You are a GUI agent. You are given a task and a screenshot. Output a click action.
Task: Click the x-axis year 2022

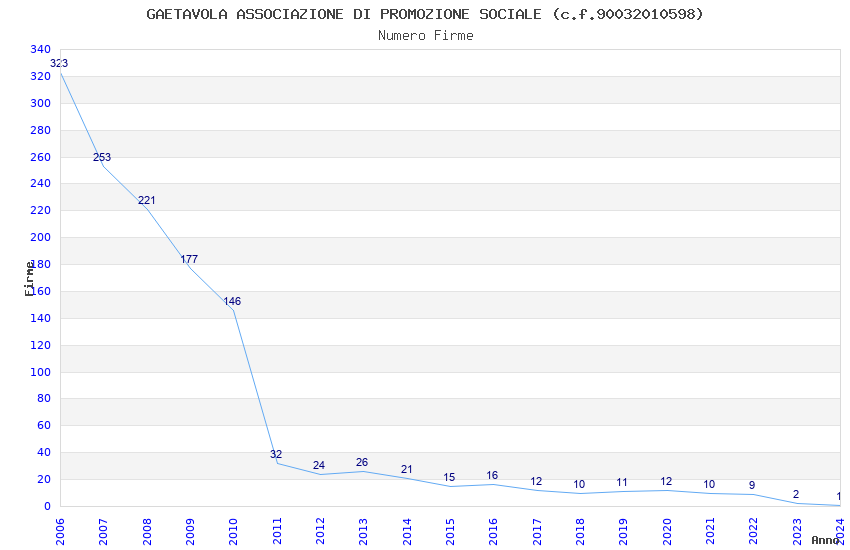tap(754, 532)
